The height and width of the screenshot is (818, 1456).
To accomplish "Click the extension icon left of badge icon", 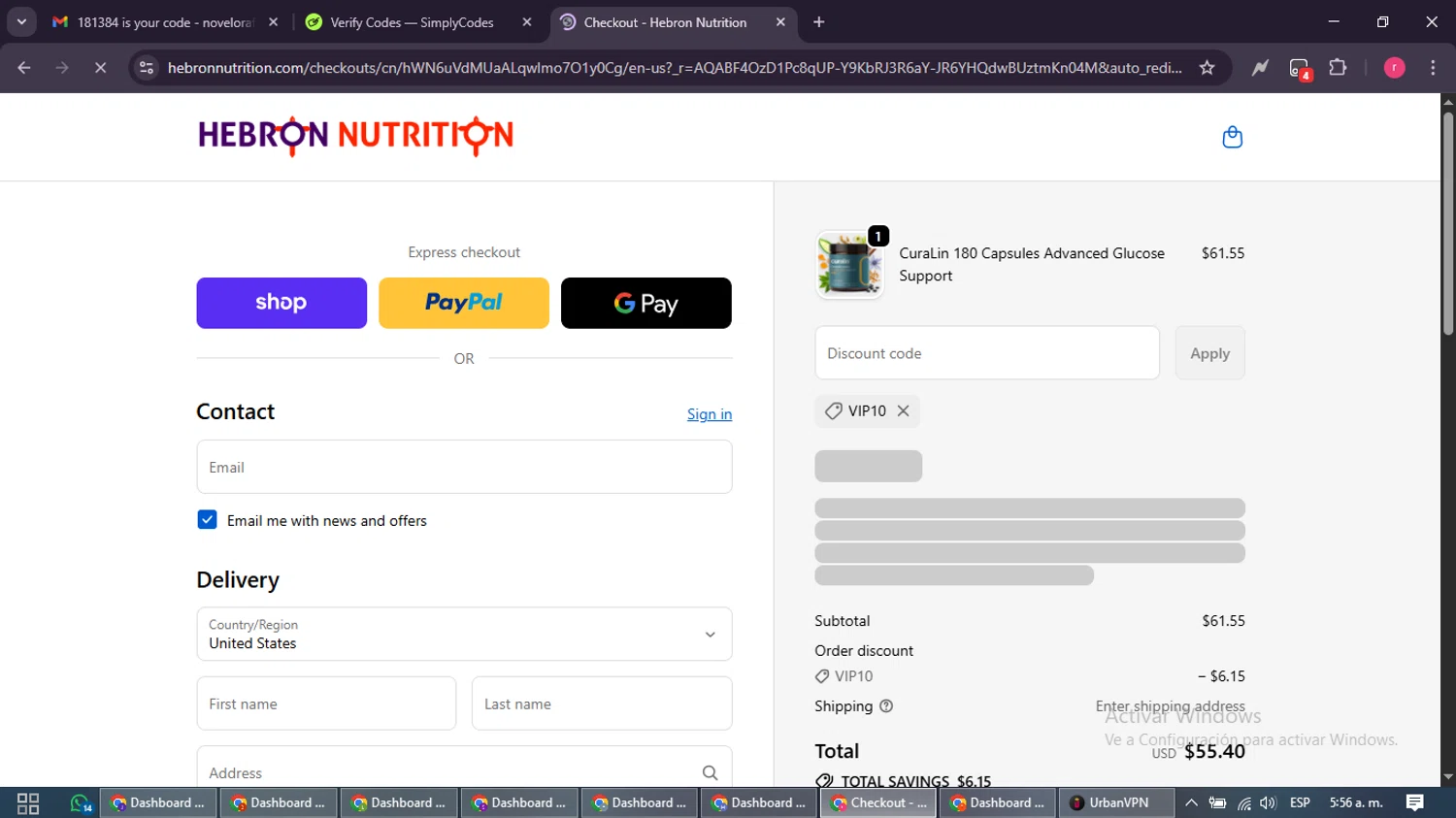I will point(1260,68).
